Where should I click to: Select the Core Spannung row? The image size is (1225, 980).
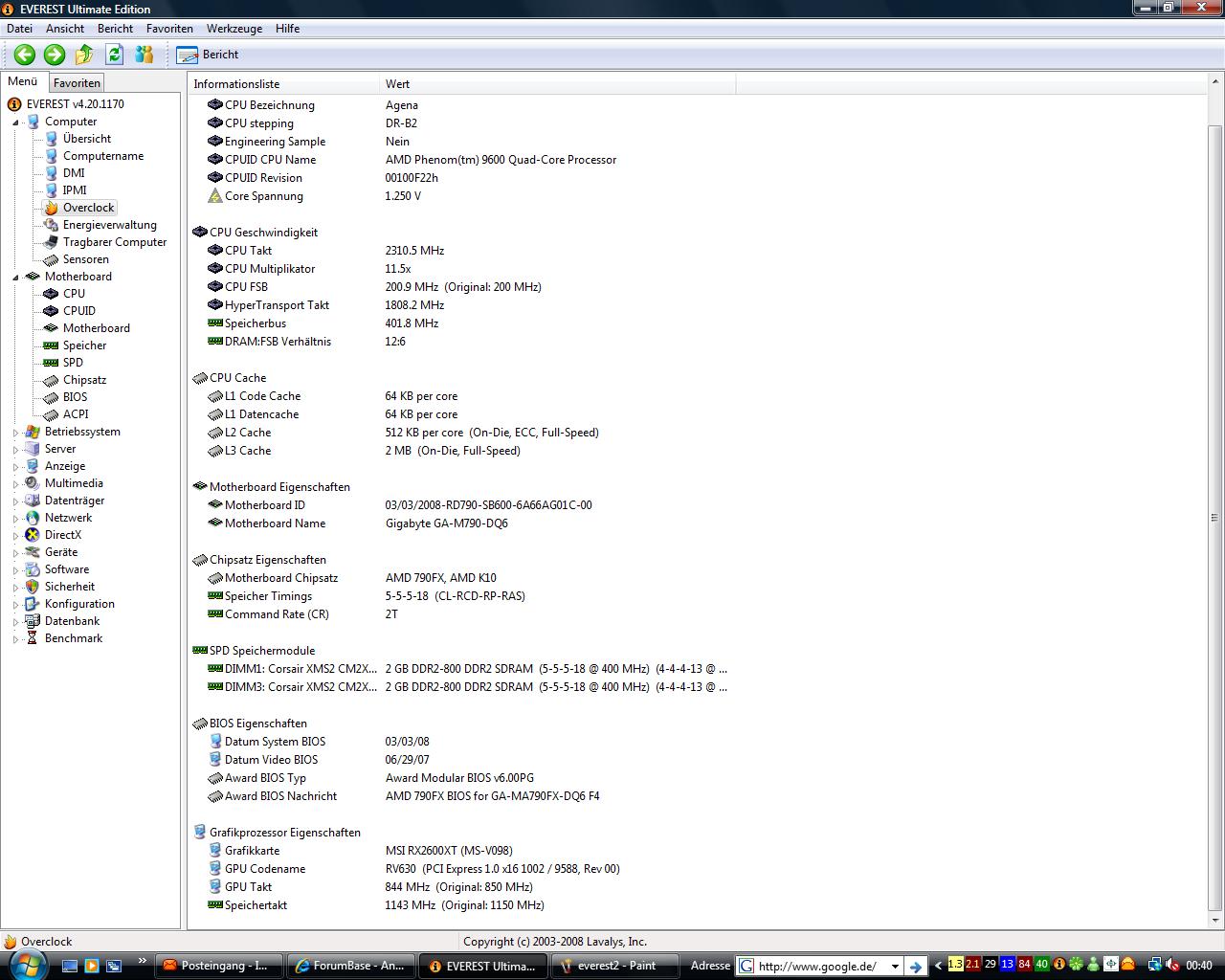[x=462, y=196]
